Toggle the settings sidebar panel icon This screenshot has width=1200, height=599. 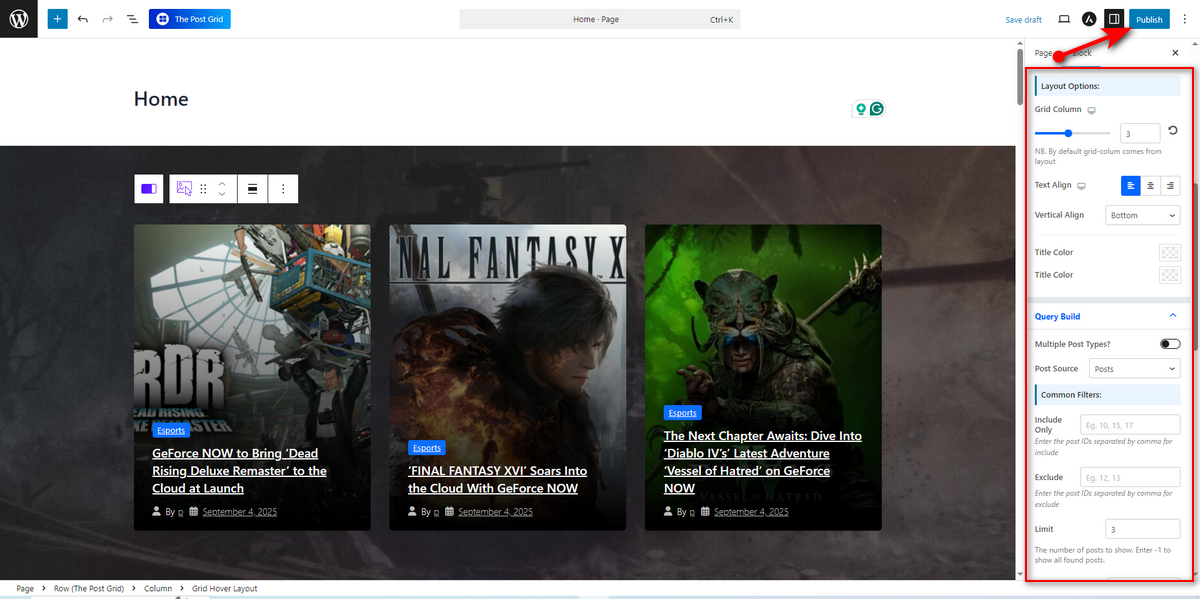1114,19
